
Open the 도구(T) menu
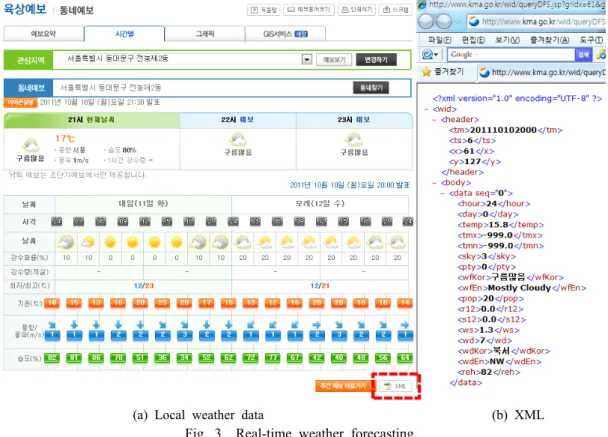click(591, 40)
